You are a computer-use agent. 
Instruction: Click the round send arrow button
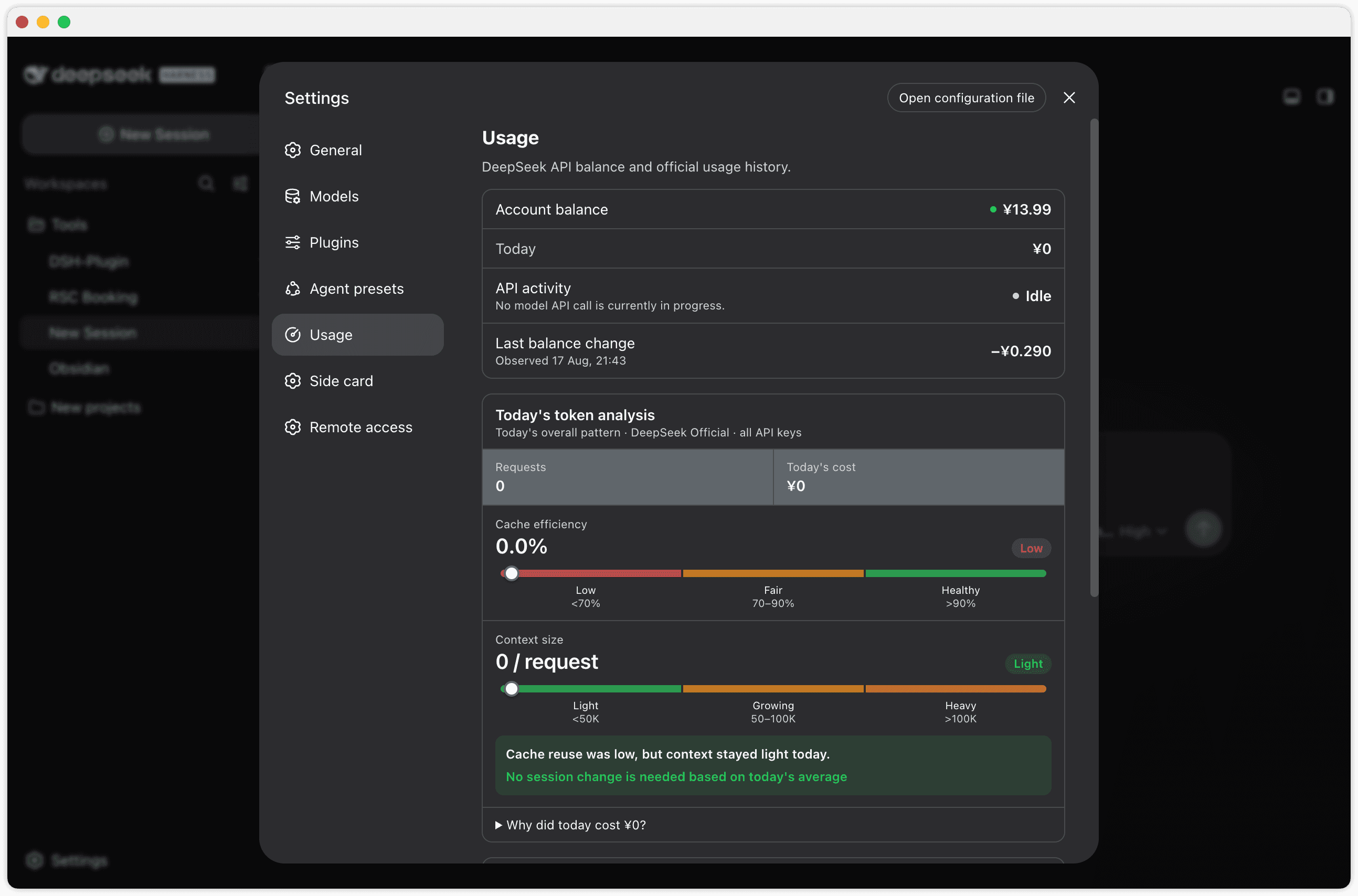click(x=1203, y=529)
